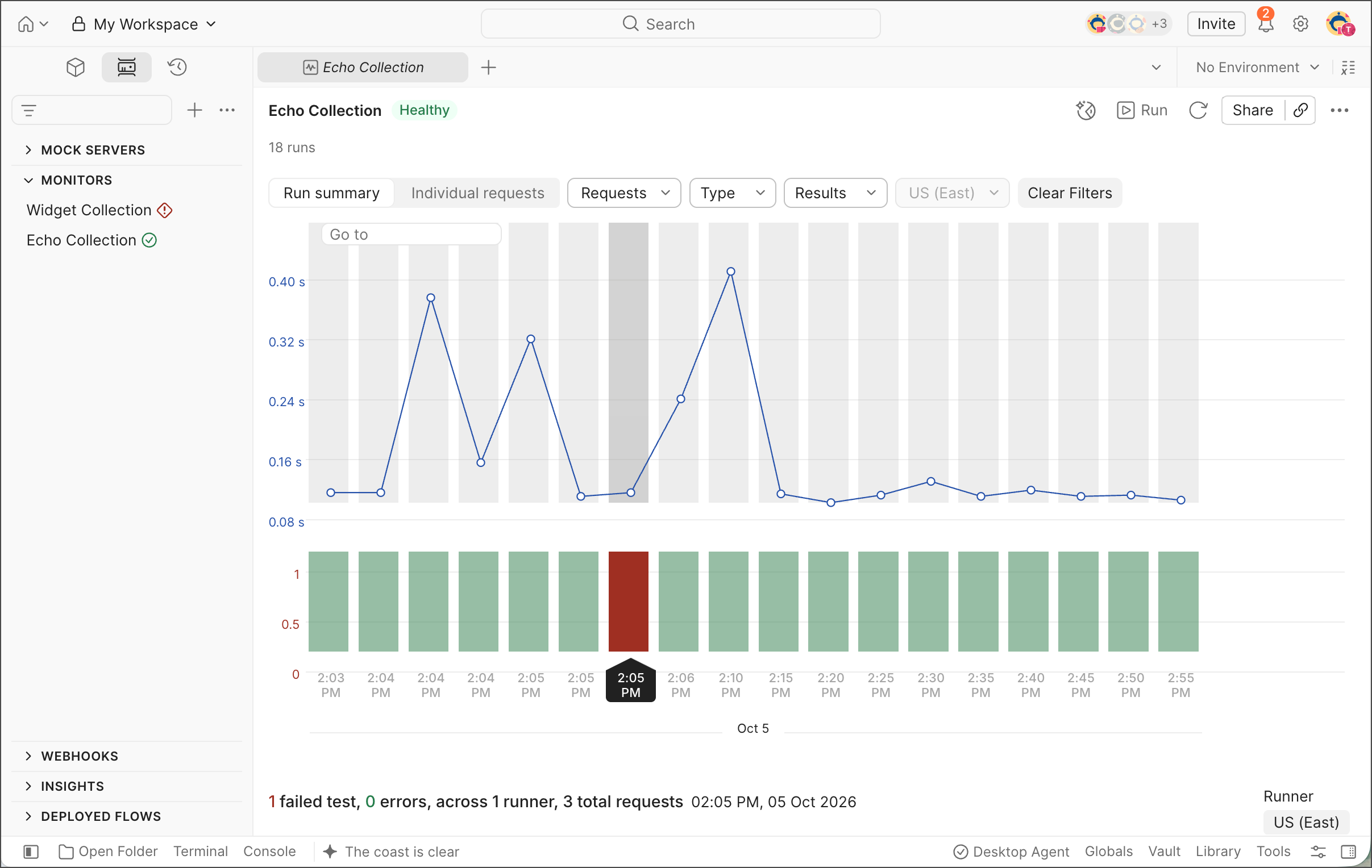
Task: Open a new tab with plus
Action: [x=488, y=67]
